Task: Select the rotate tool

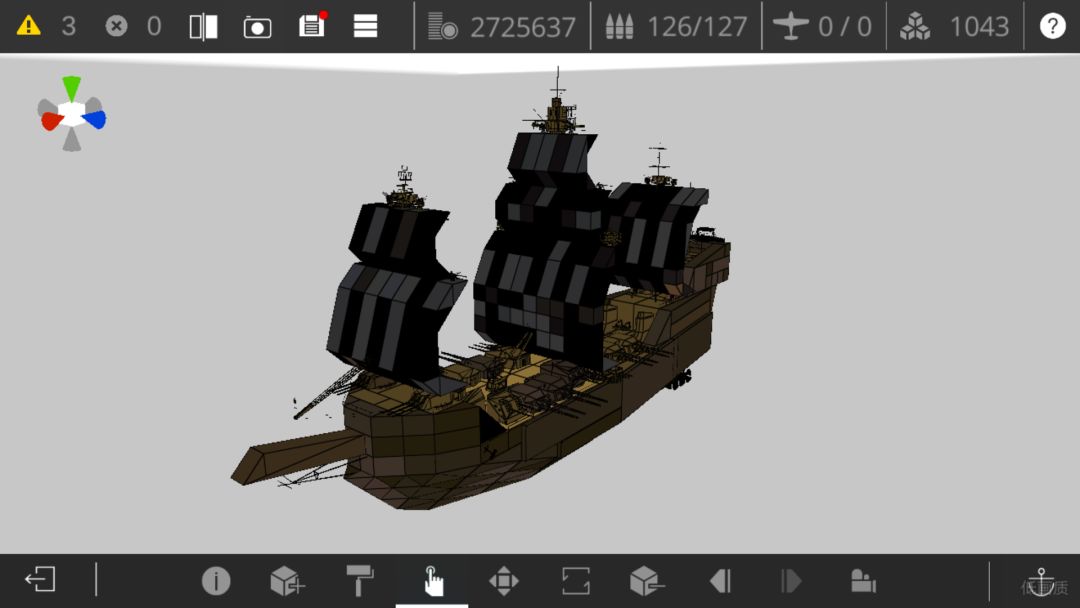Action: [576, 580]
